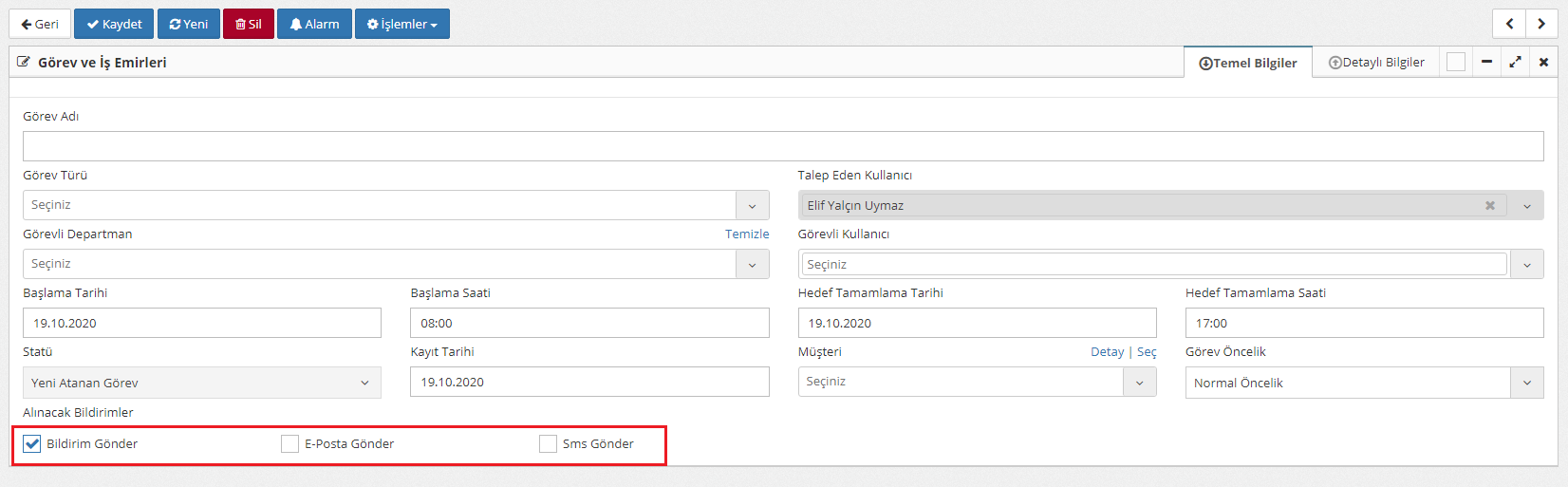Select the Temel Bilgiler tab

1248,64
